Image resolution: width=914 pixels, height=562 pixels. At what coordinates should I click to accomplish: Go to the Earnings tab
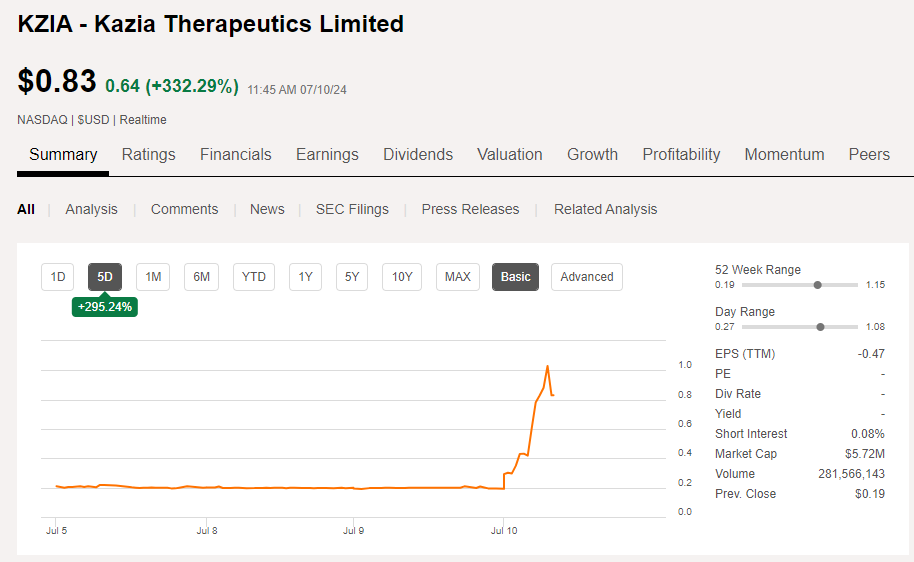click(327, 155)
